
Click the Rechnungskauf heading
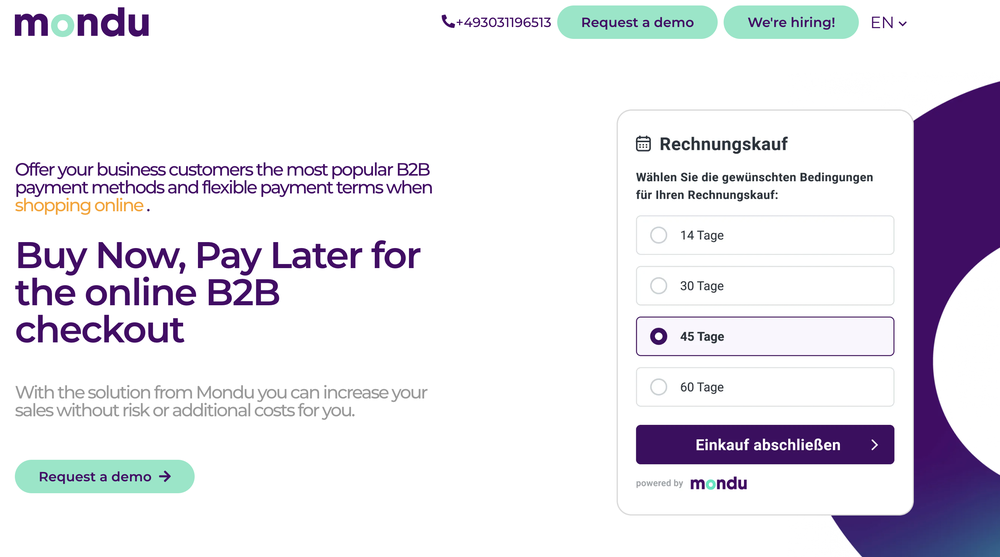[x=723, y=144]
